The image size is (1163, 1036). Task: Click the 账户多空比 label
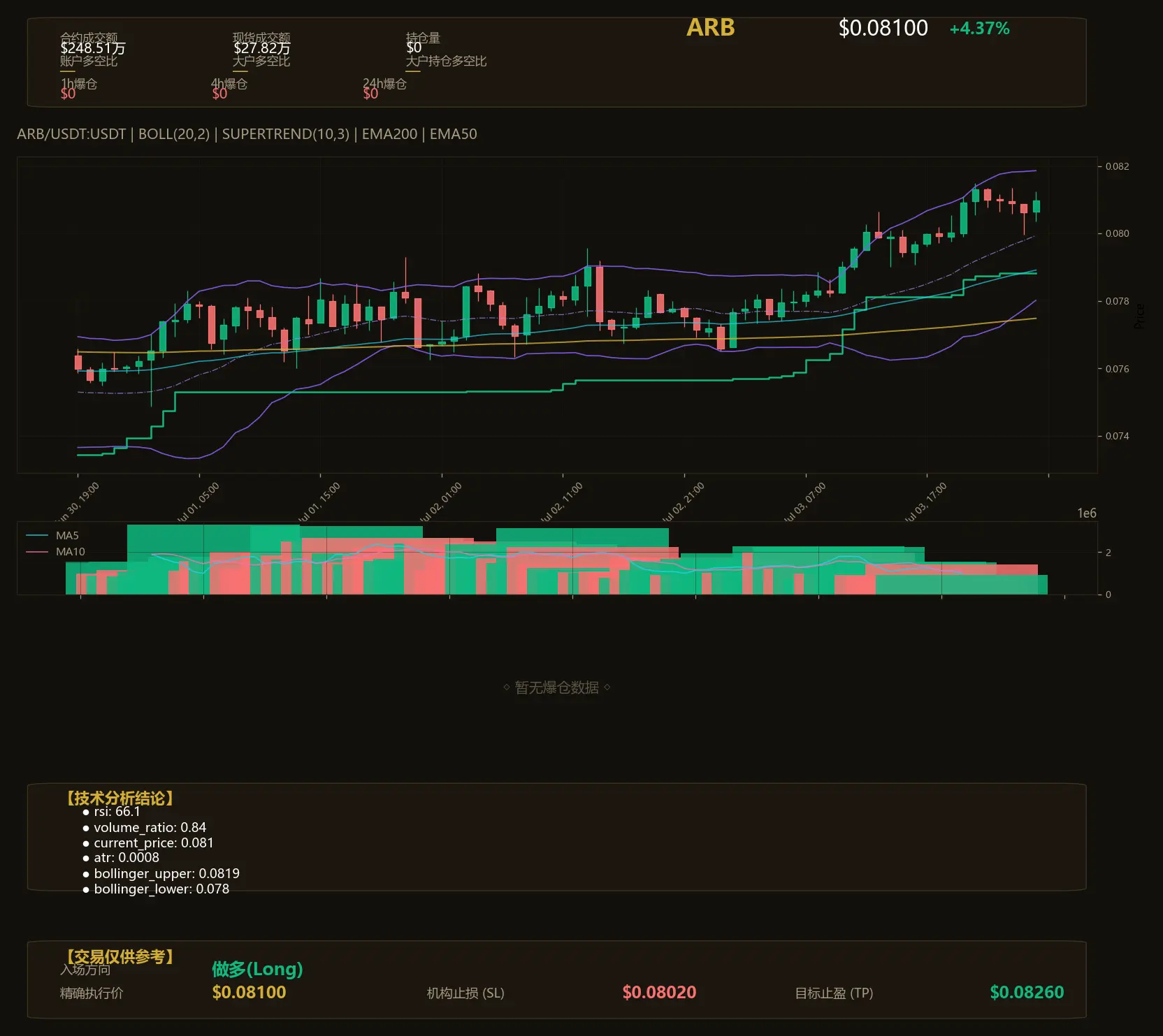[89, 61]
